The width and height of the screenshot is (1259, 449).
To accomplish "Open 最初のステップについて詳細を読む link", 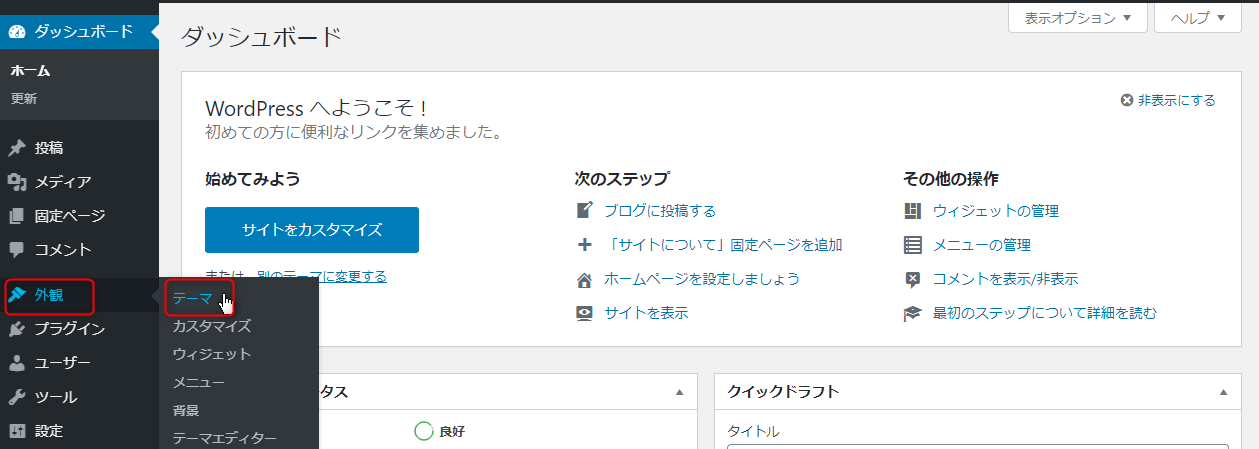I will 1045,313.
